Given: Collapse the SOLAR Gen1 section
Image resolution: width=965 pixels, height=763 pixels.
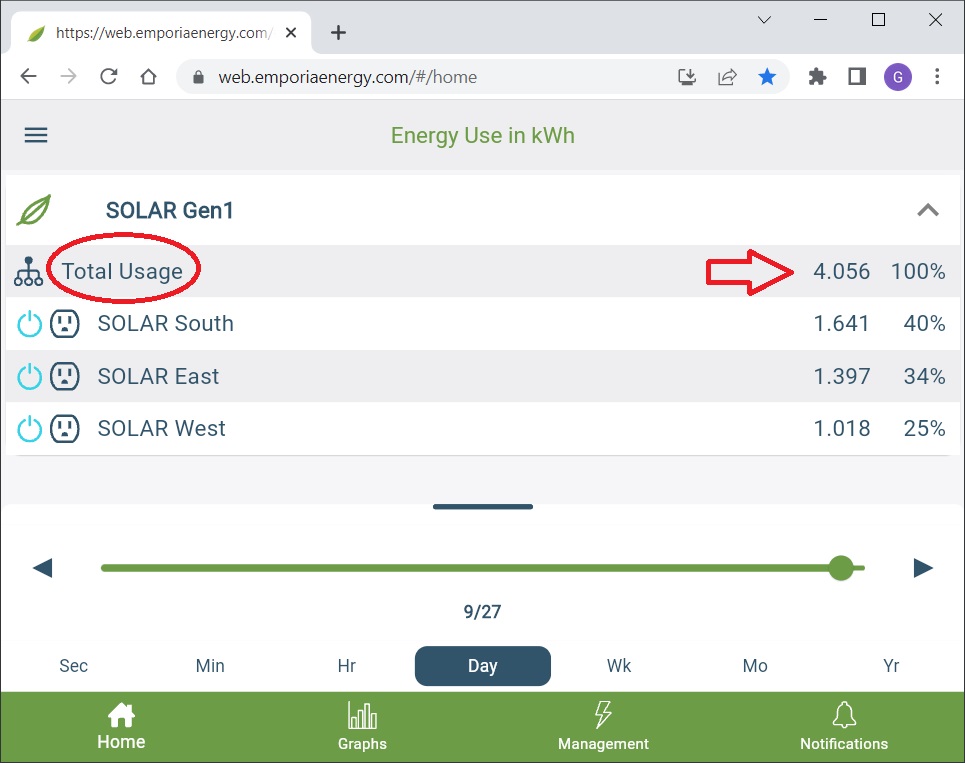Looking at the screenshot, I should point(928,210).
